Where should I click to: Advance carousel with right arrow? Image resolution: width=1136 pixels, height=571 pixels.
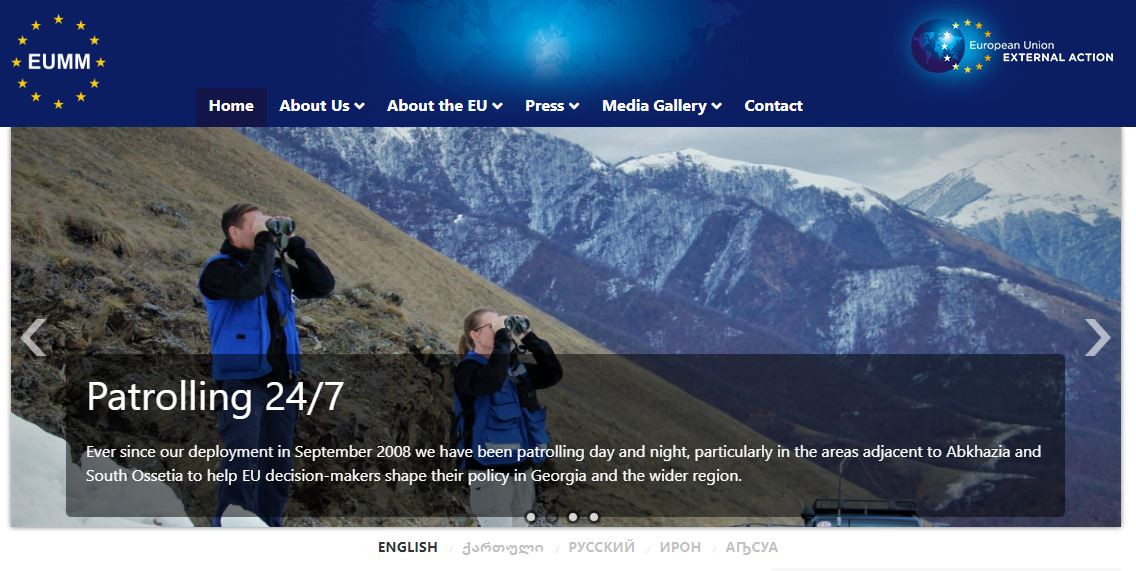(1097, 338)
